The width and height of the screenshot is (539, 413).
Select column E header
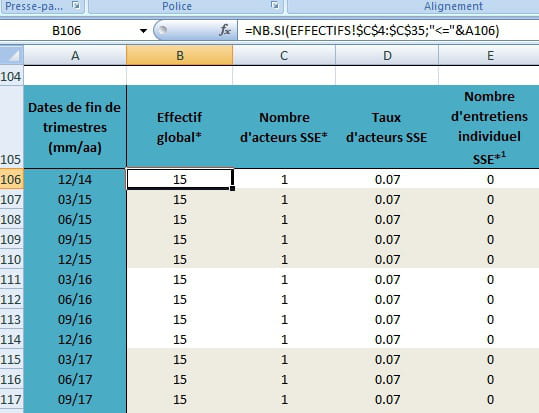pyautogui.click(x=490, y=55)
